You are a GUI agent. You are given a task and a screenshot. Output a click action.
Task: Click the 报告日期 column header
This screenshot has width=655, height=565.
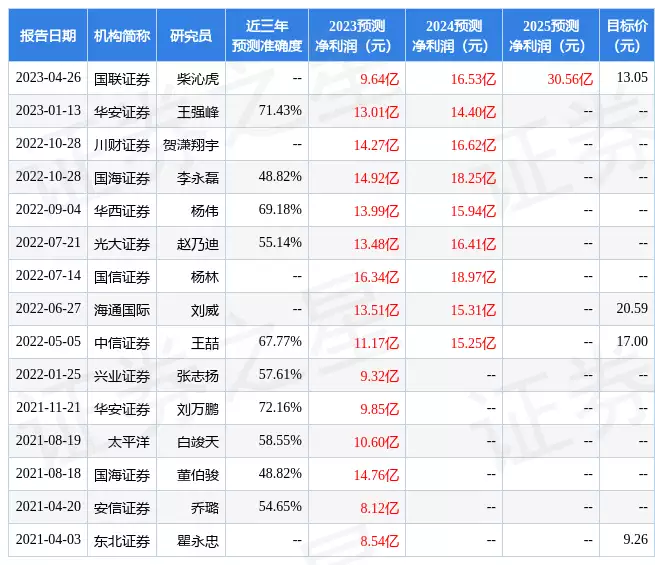click(48, 35)
